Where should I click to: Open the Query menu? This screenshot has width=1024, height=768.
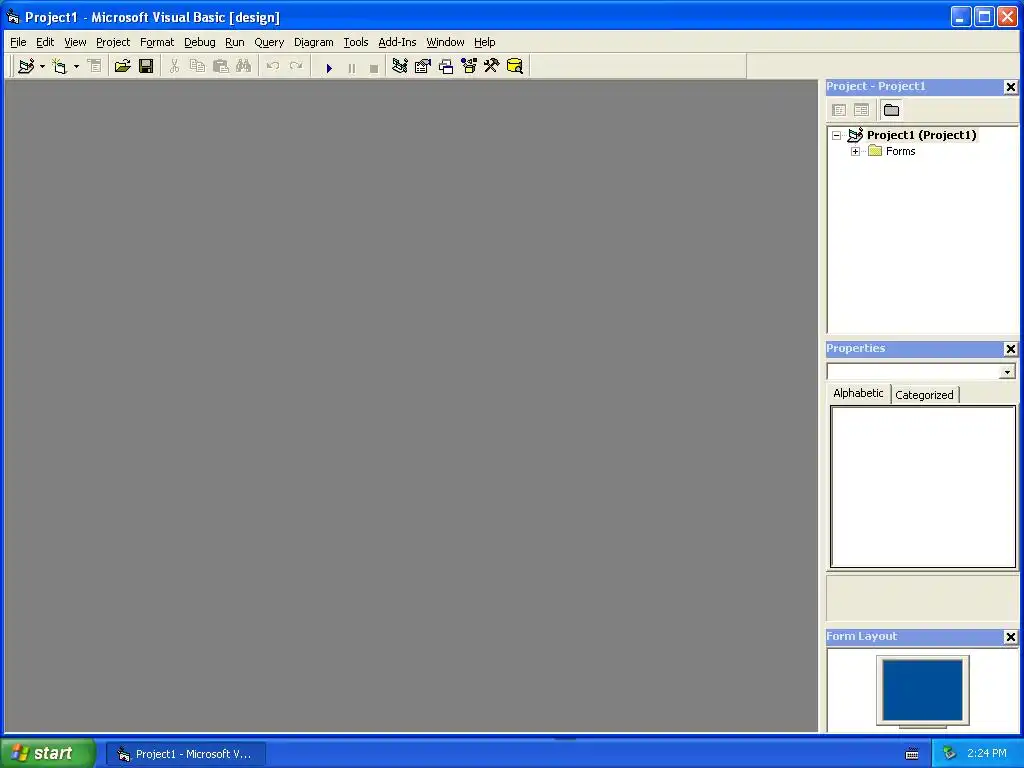tap(269, 42)
